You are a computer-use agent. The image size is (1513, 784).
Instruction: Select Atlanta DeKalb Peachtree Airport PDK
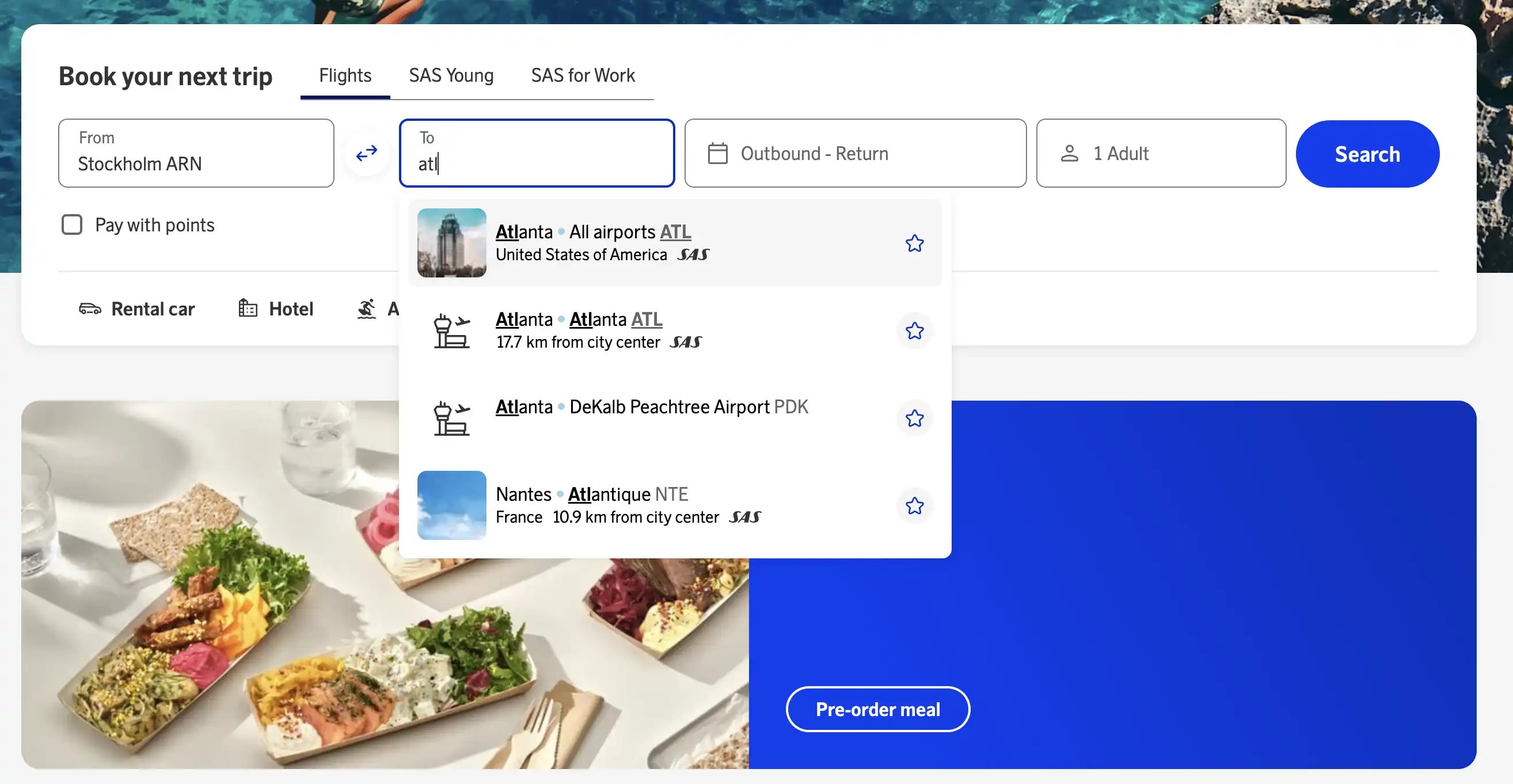(x=675, y=418)
